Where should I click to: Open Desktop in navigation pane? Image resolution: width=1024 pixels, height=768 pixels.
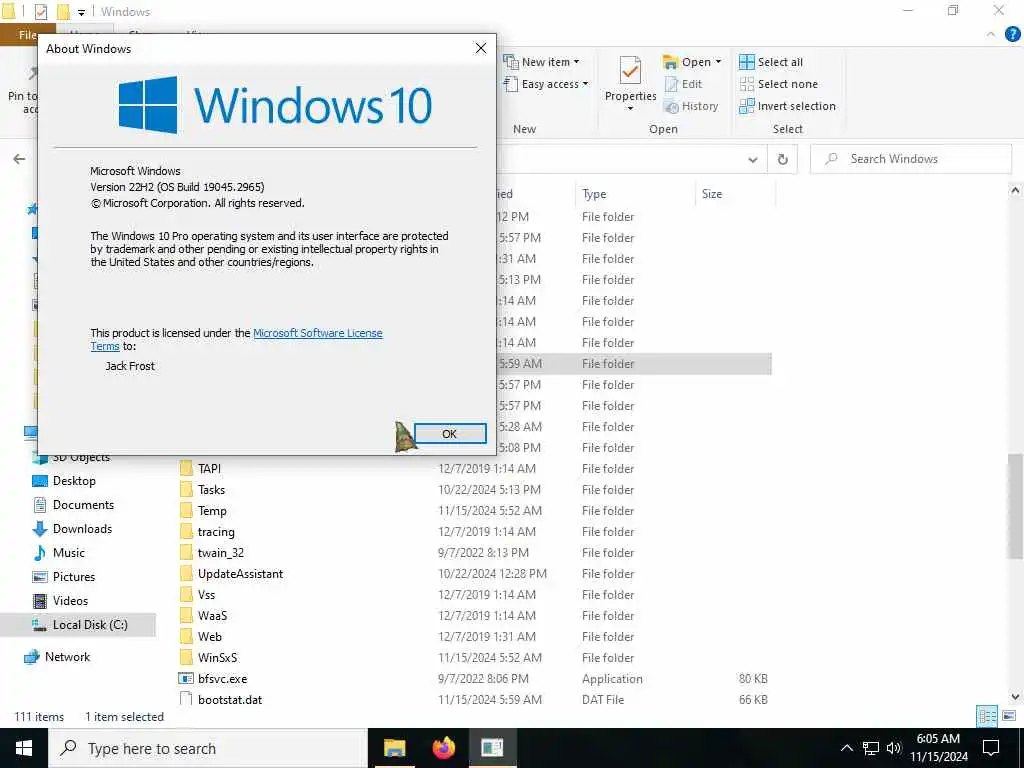click(74, 481)
